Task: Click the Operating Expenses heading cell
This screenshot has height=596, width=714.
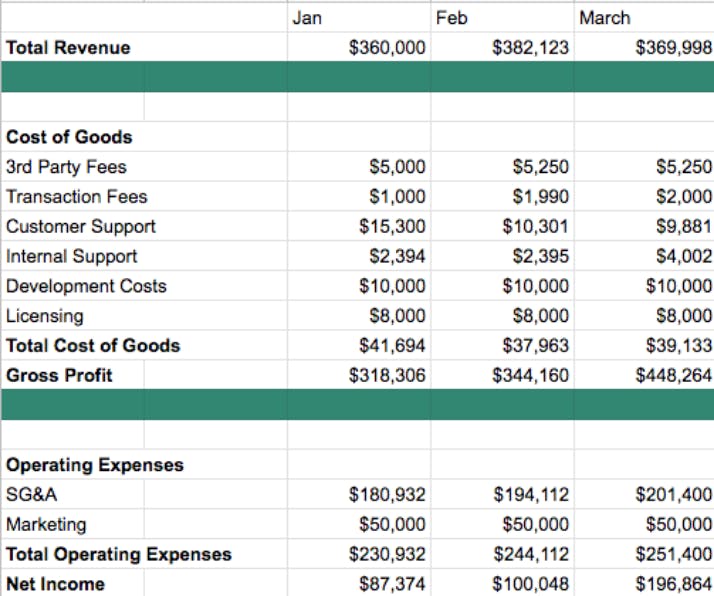Action: 95,465
